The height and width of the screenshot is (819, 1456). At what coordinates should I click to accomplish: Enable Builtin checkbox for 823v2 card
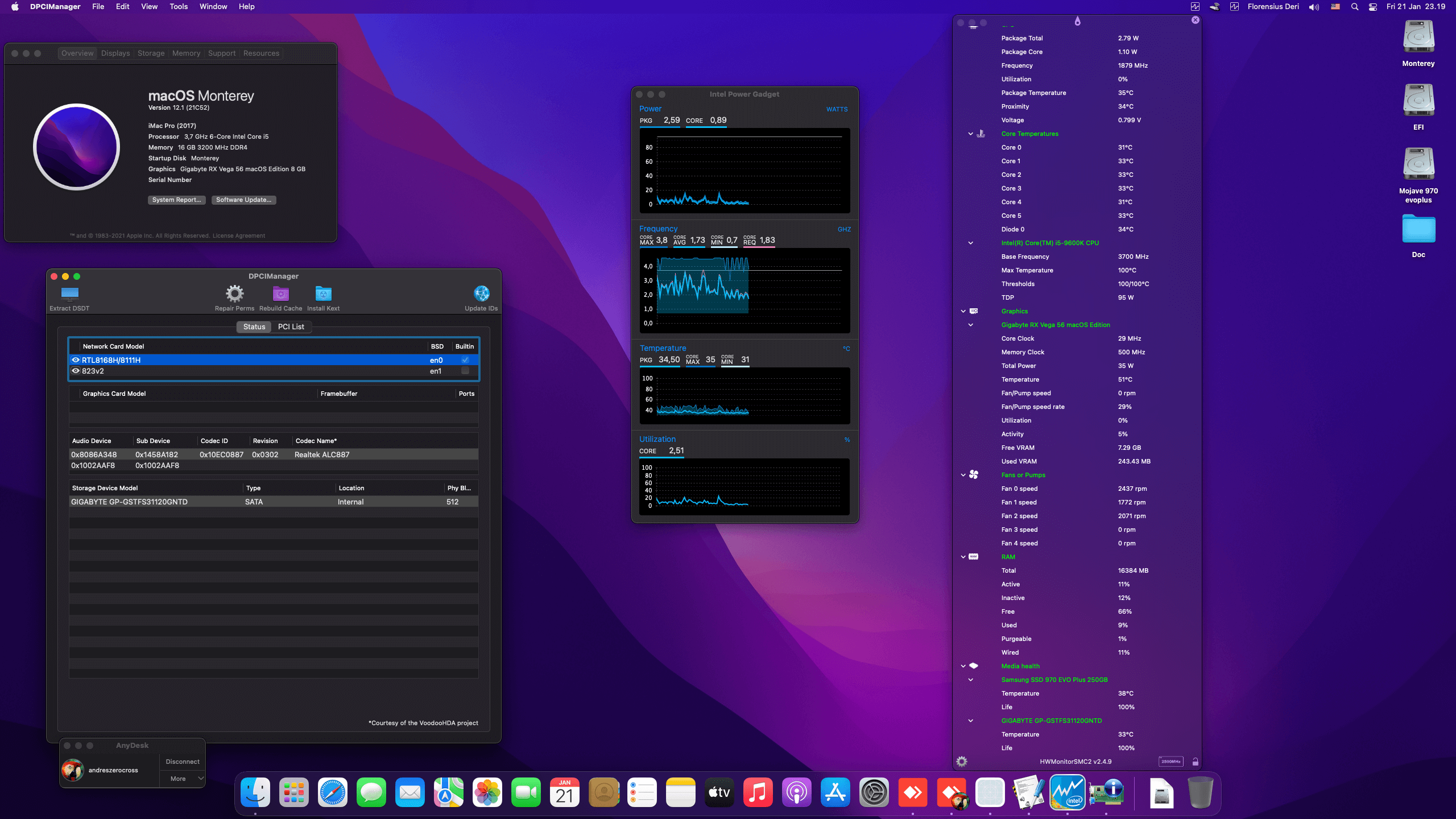click(465, 371)
